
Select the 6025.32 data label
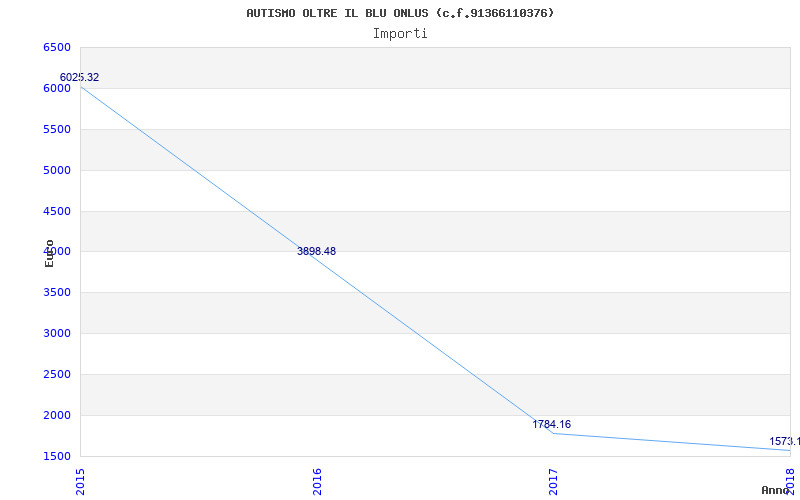tap(80, 78)
